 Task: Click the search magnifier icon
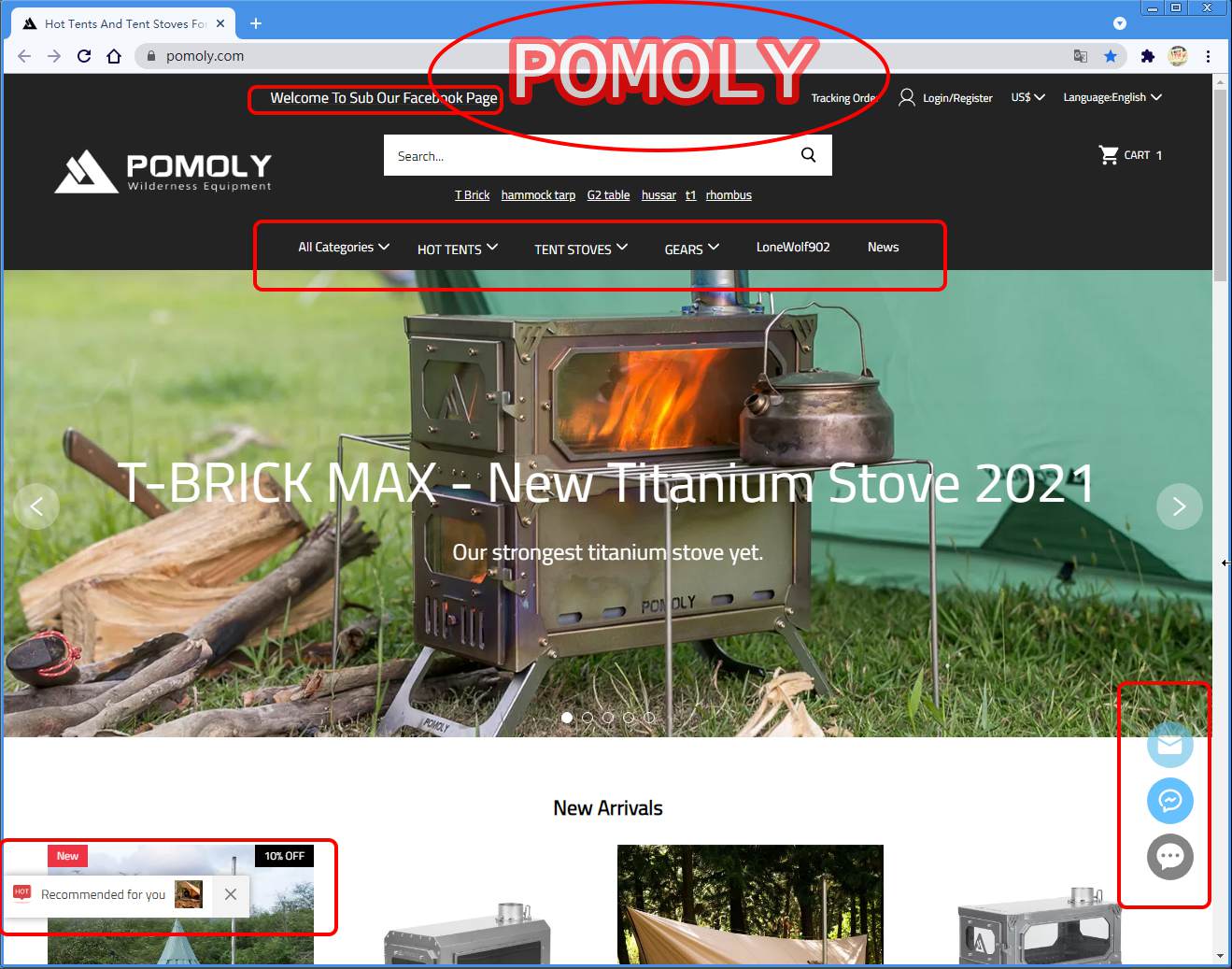click(x=809, y=155)
